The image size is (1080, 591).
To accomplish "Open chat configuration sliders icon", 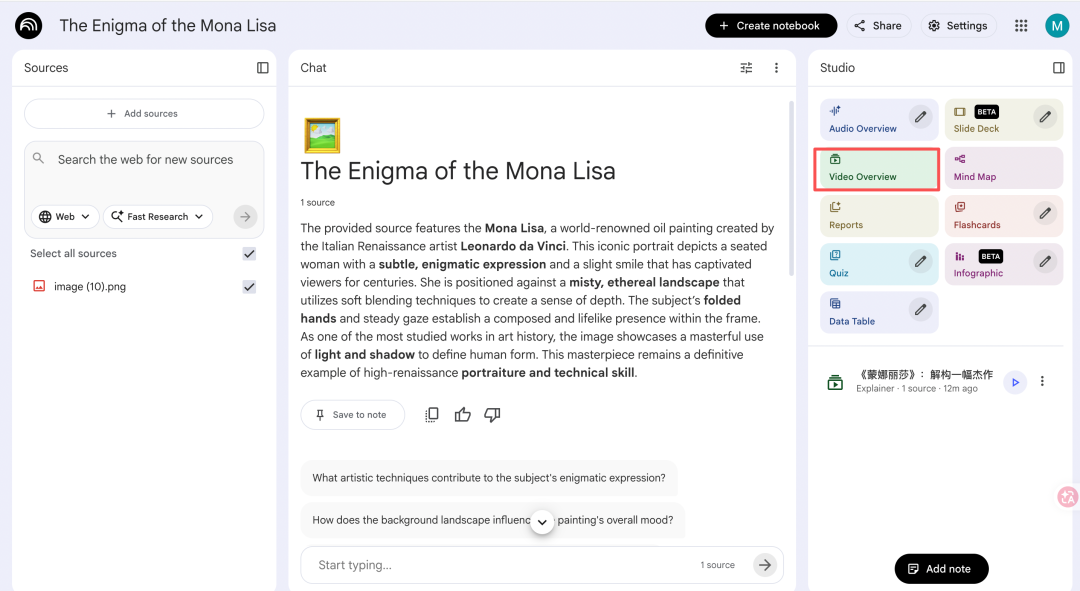I will (x=746, y=68).
